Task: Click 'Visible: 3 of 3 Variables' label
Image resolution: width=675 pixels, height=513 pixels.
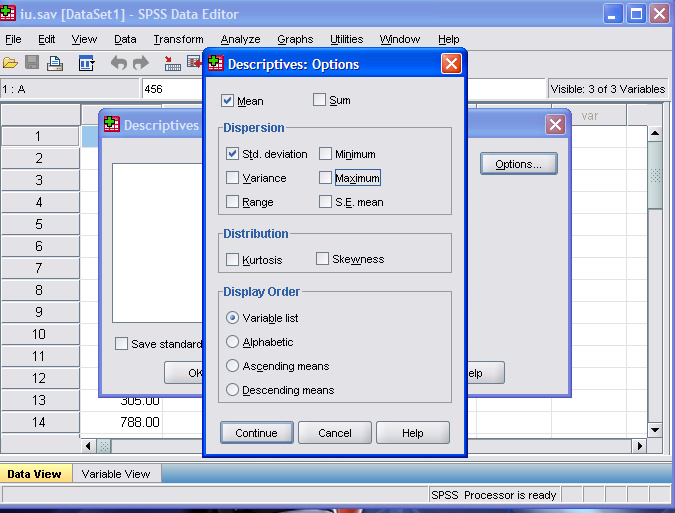Action: [x=607, y=89]
